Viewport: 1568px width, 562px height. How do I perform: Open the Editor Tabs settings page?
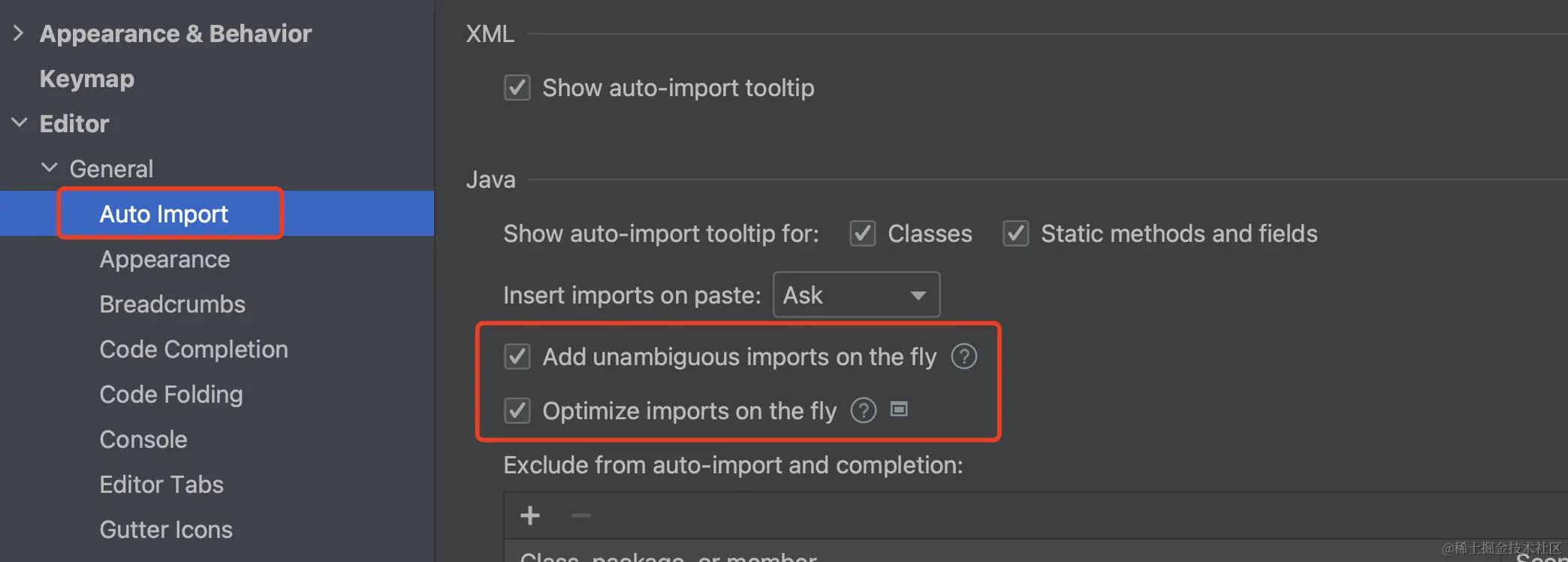pos(161,485)
